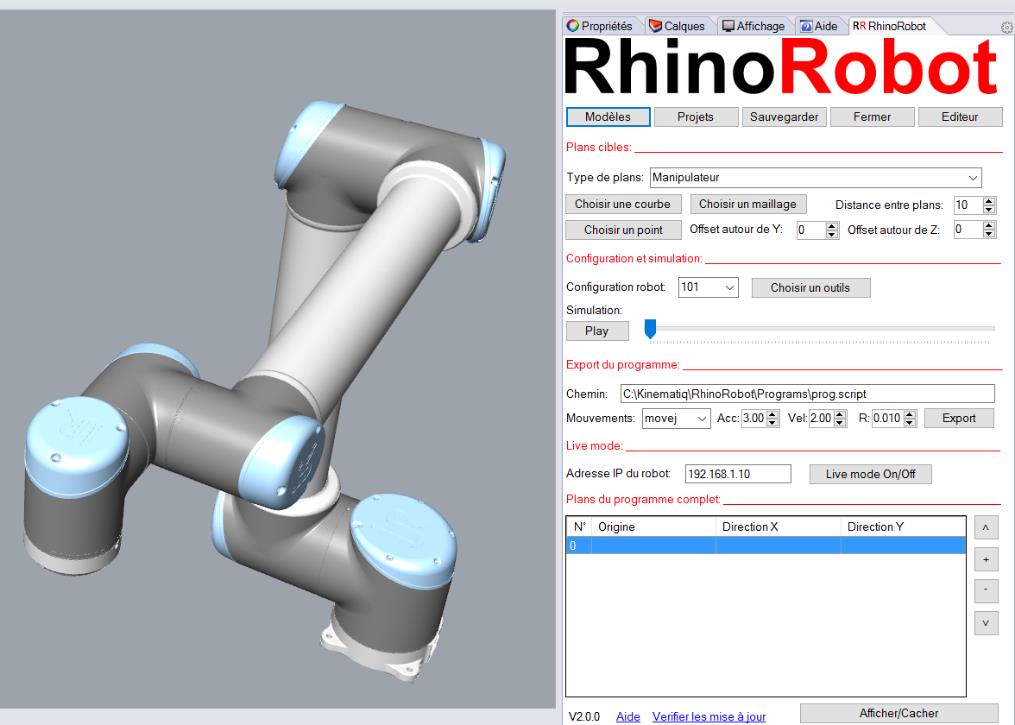Move selected plane down with v button

coord(984,622)
